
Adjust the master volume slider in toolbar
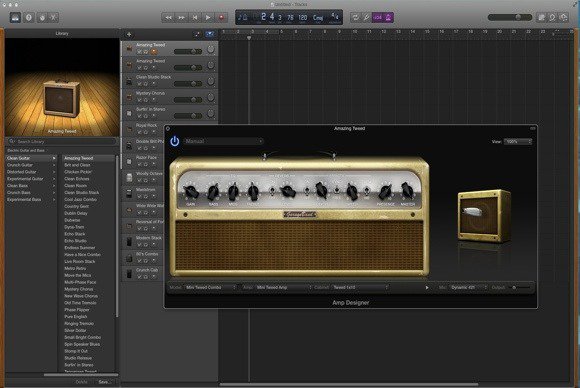click(510, 17)
